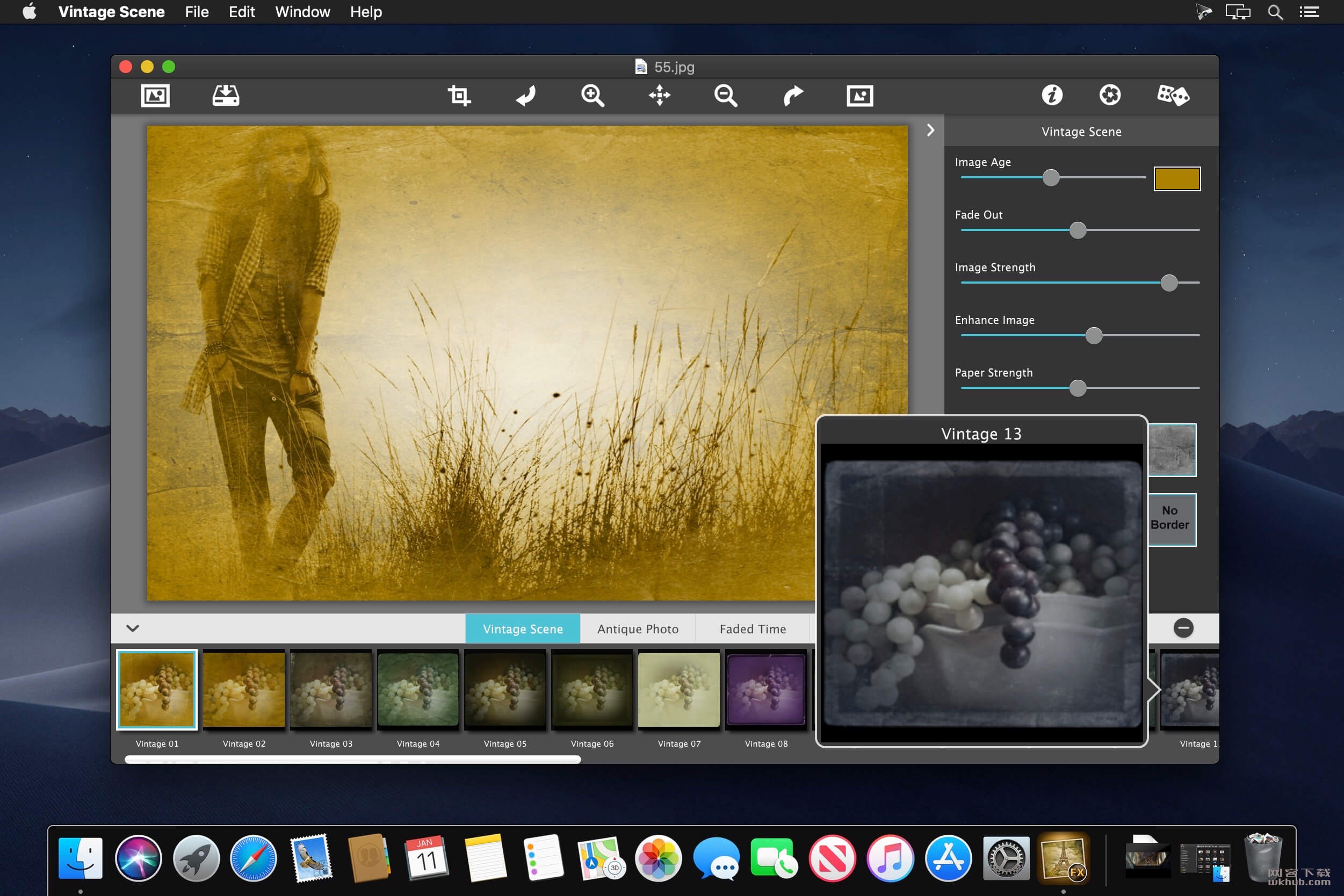Adjust the Image Age slider handle
Viewport: 1344px width, 896px height.
click(1051, 178)
